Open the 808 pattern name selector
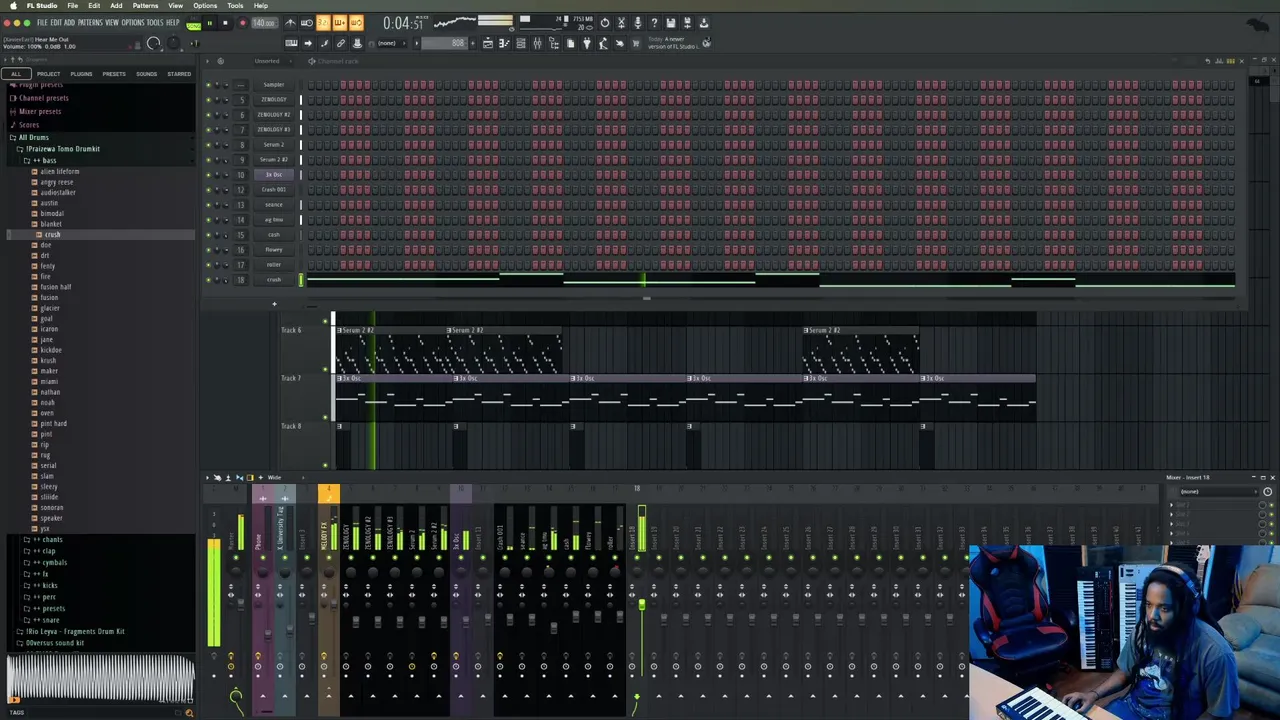This screenshot has width=1280, height=720. tap(444, 43)
